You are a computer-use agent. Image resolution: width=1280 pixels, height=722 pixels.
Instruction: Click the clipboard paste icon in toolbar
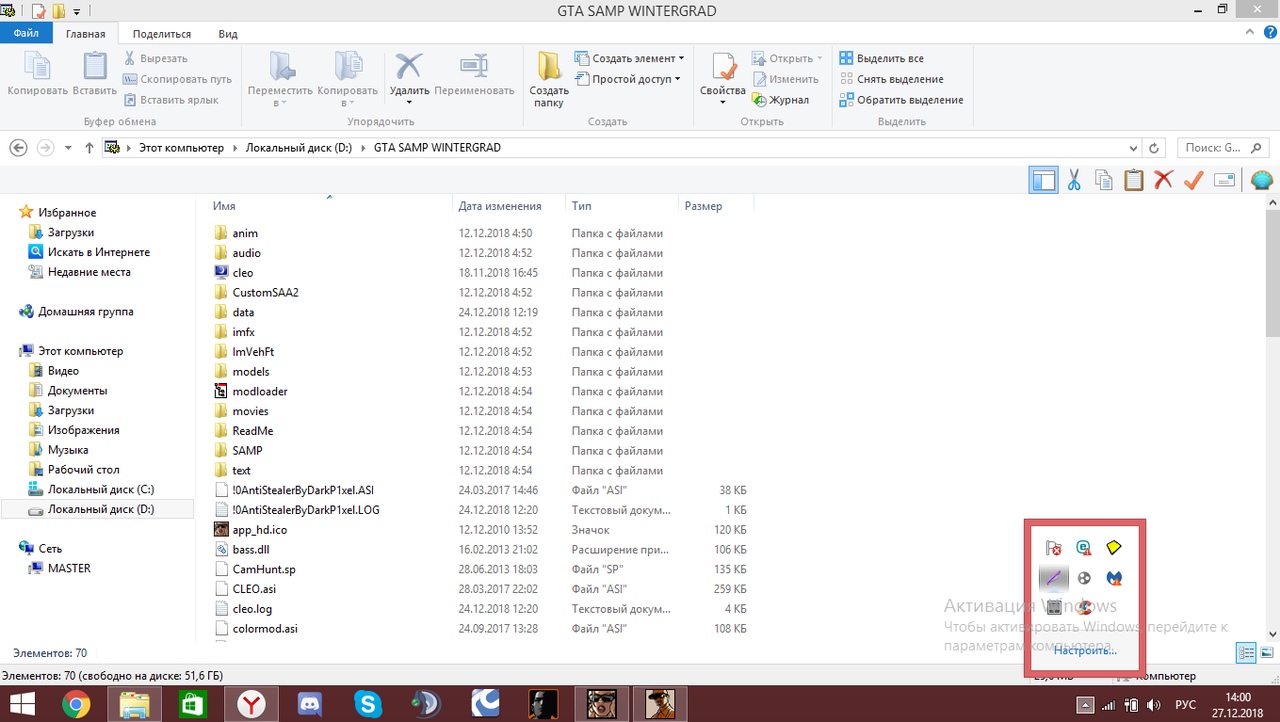click(x=1133, y=181)
